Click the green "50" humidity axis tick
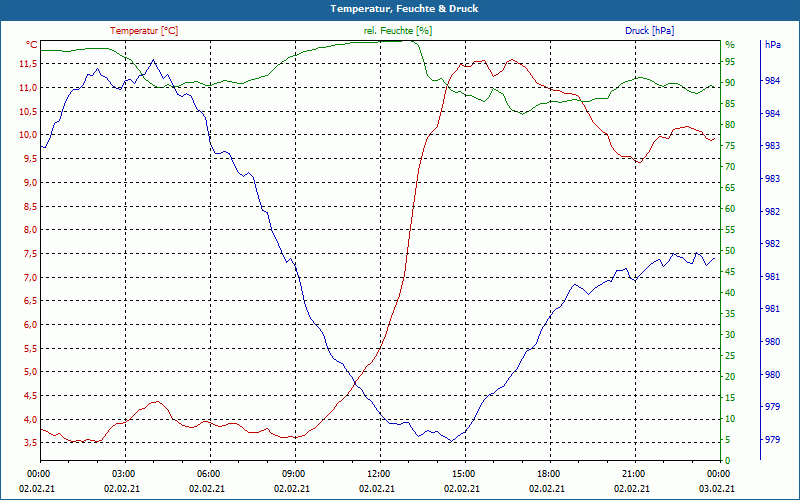Viewport: 800px width, 500px height. (730, 251)
